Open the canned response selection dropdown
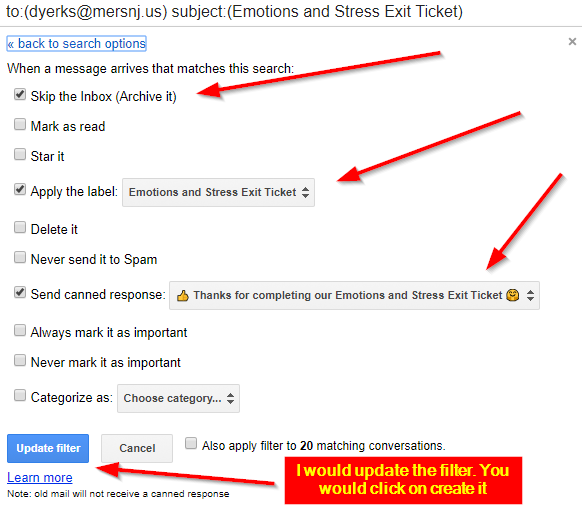Screen dimensions: 582x506 pyautogui.click(x=354, y=296)
